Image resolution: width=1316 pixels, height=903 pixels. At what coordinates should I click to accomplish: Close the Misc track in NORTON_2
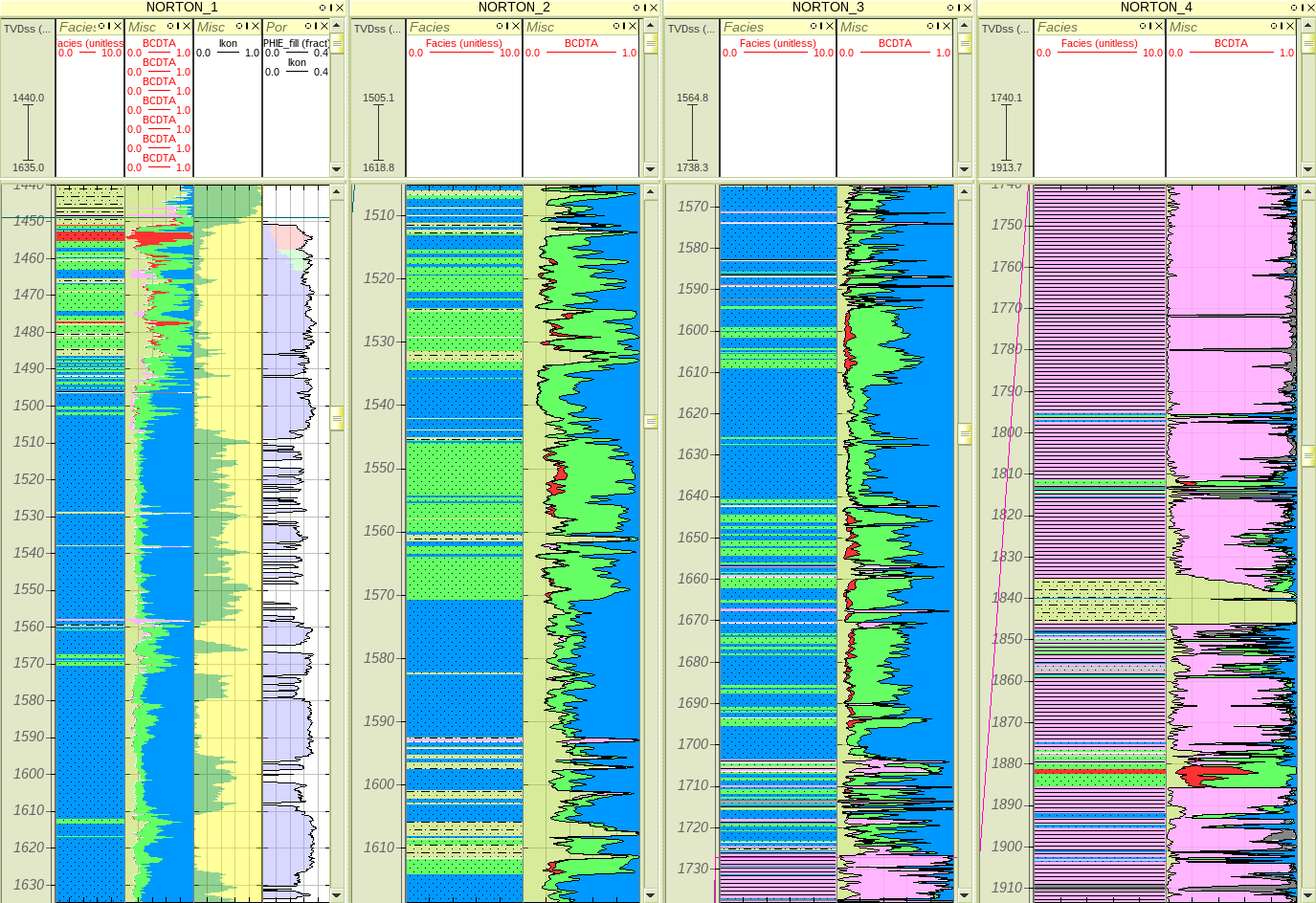click(x=633, y=26)
